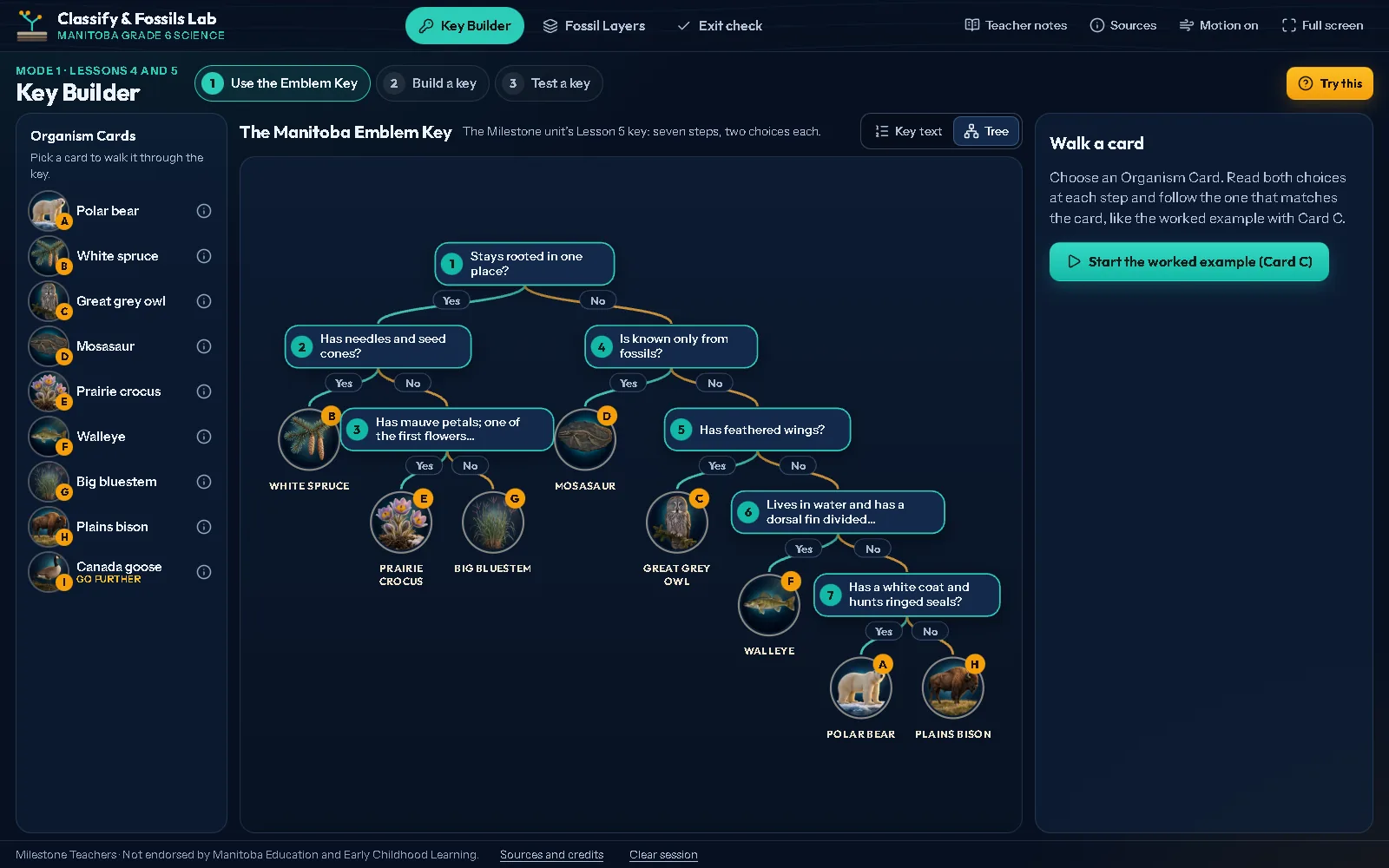Select the Tree view toggle
The width and height of the screenshot is (1389, 868).
pos(986,131)
